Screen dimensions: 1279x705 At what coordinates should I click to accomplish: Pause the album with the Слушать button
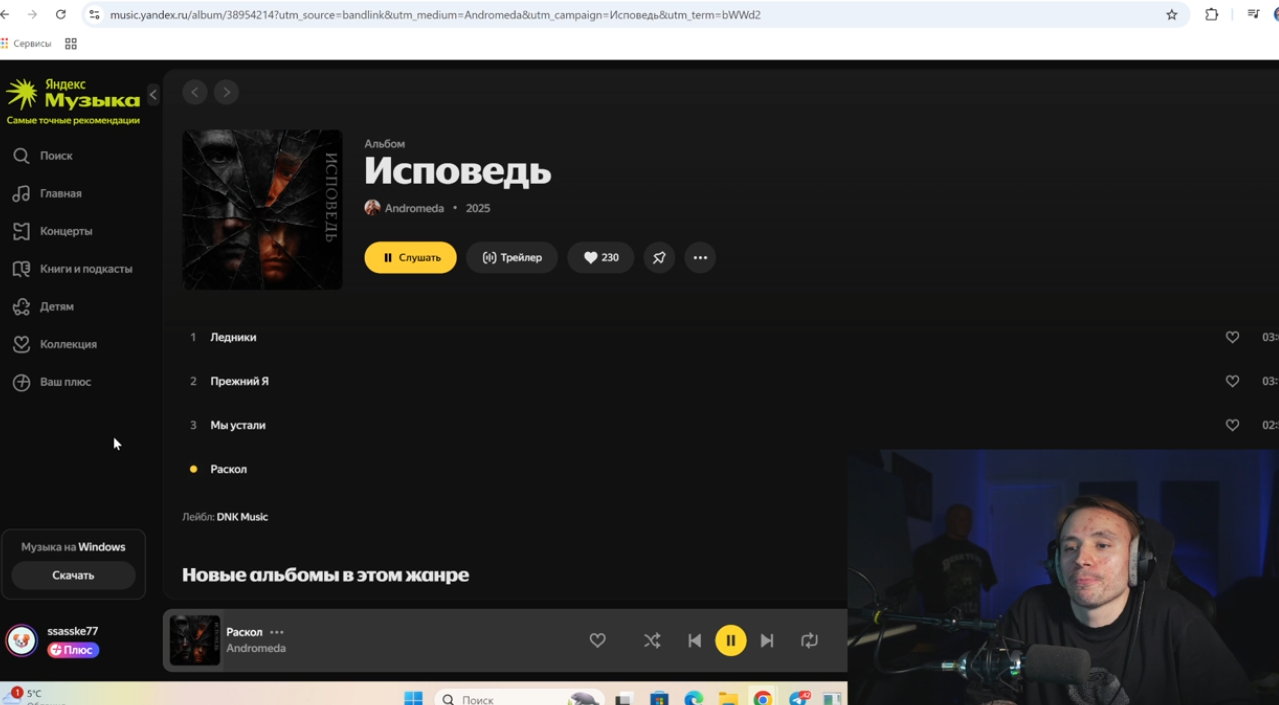(x=410, y=258)
